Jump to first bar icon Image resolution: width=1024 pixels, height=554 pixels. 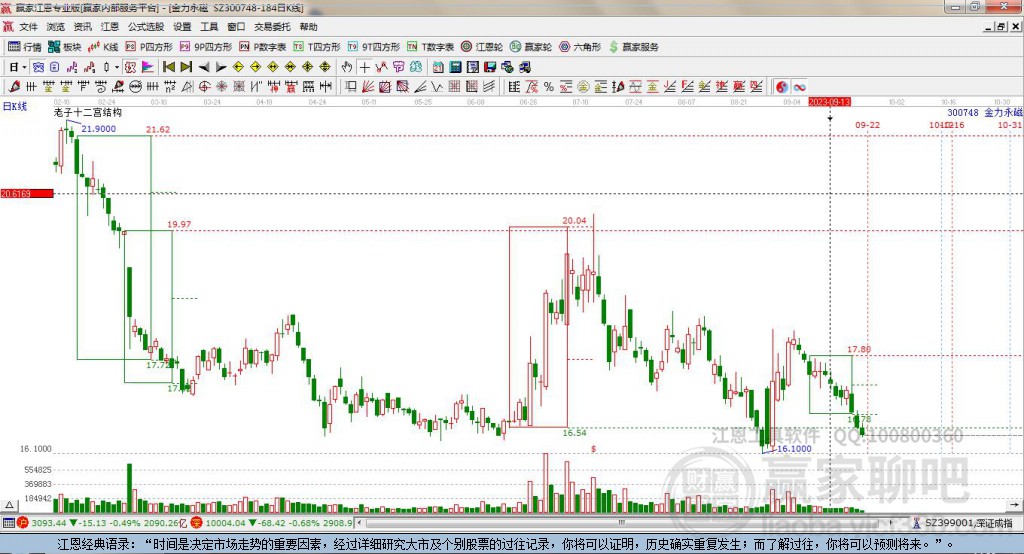pyautogui.click(x=168, y=67)
